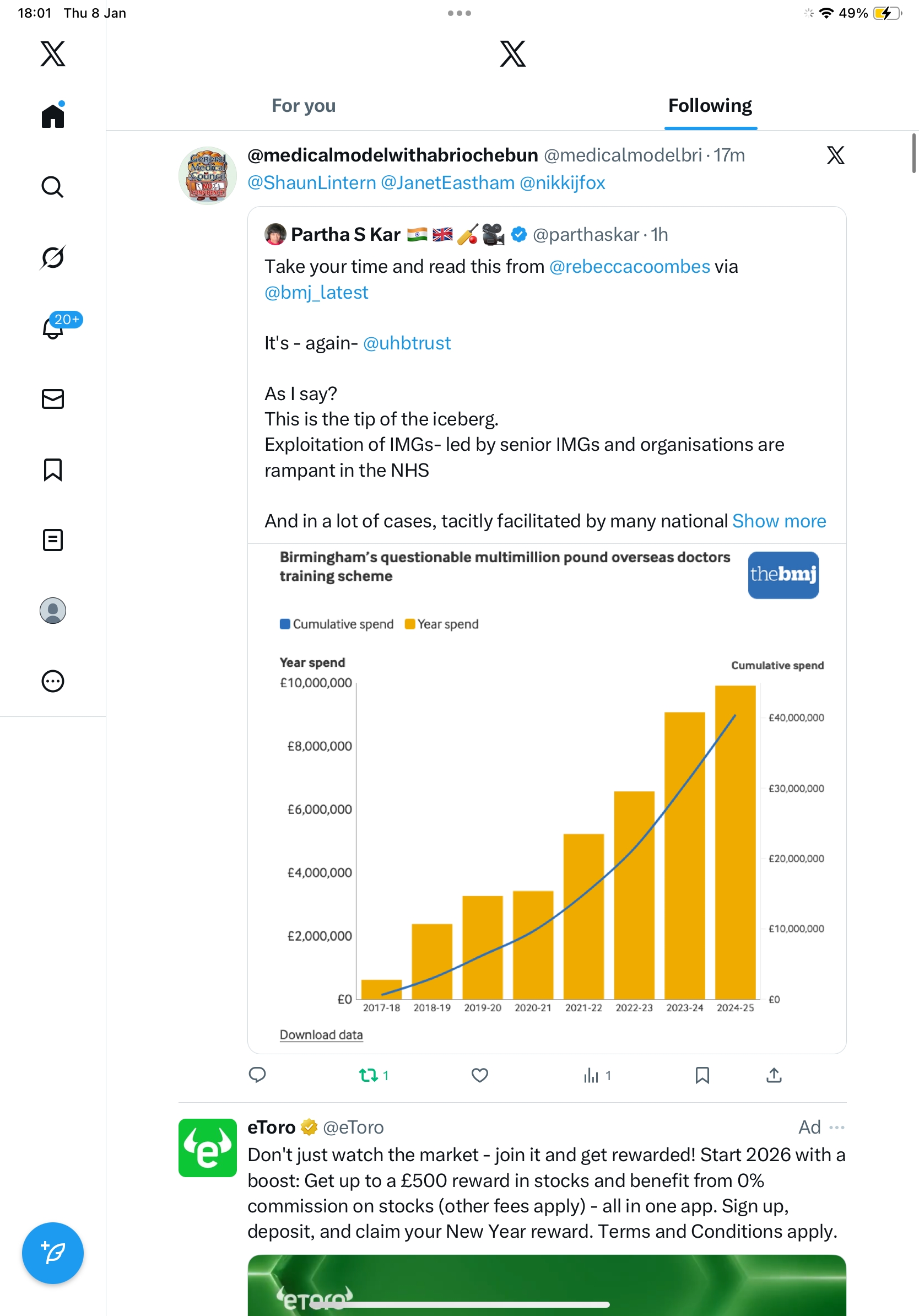Open the eToro ad options menu

click(836, 1128)
